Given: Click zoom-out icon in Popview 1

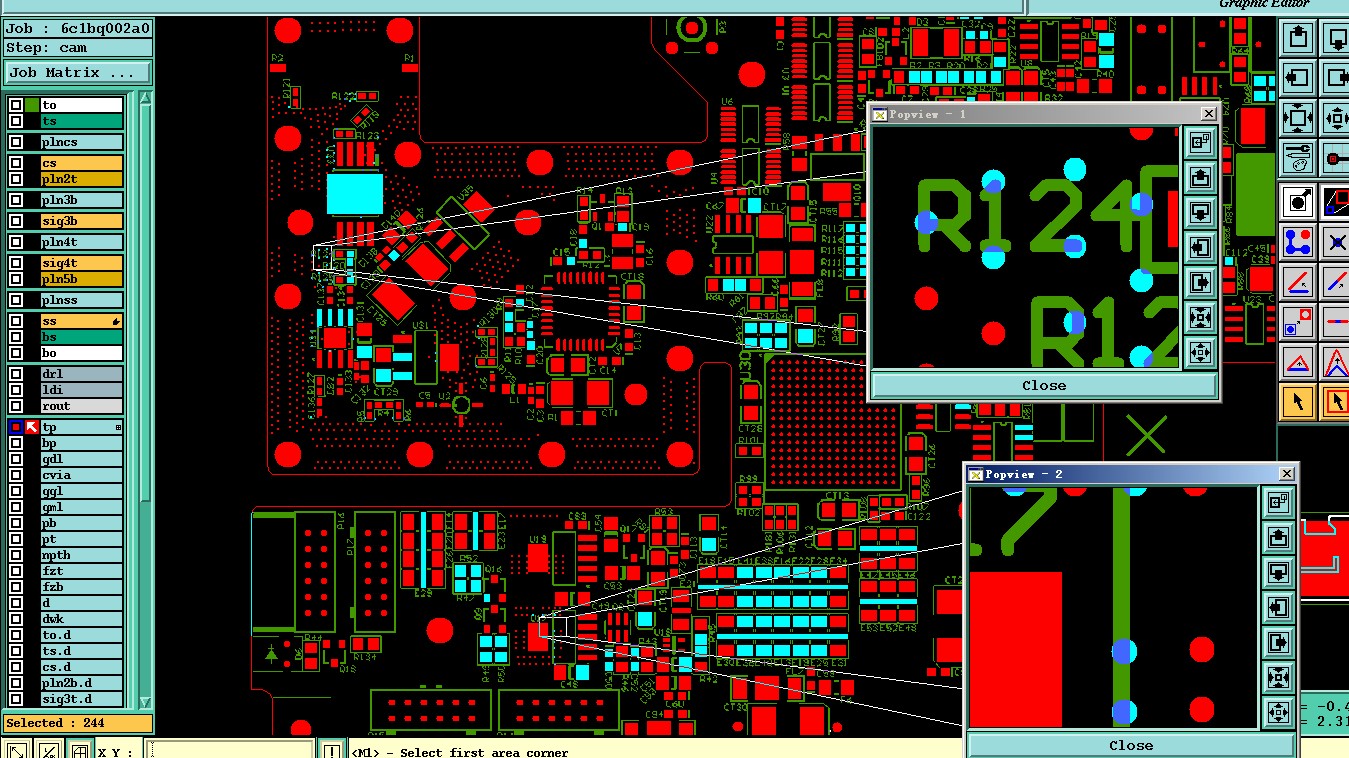Looking at the screenshot, I should click(1201, 352).
